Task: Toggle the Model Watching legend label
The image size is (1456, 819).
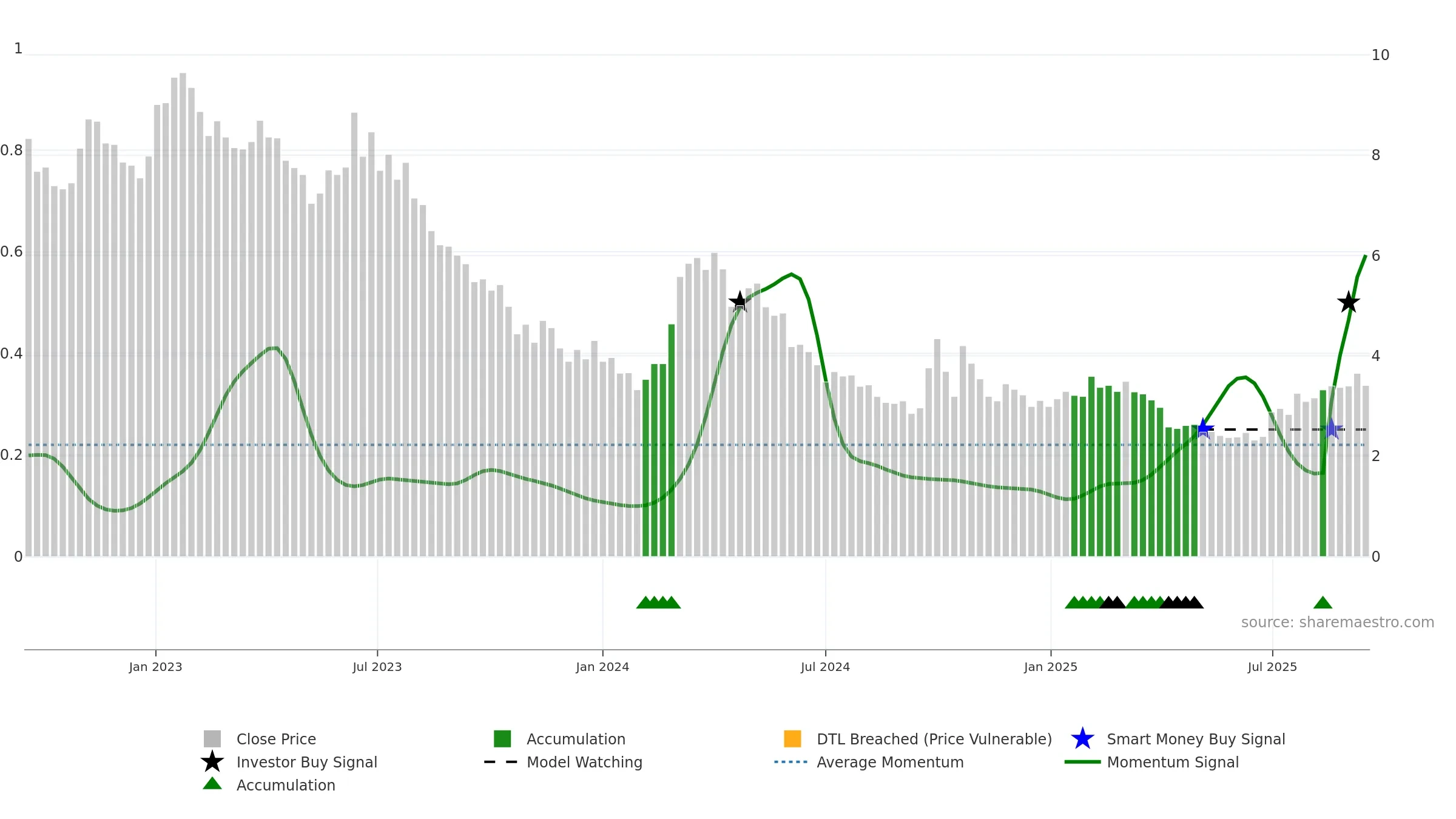Action: (584, 762)
